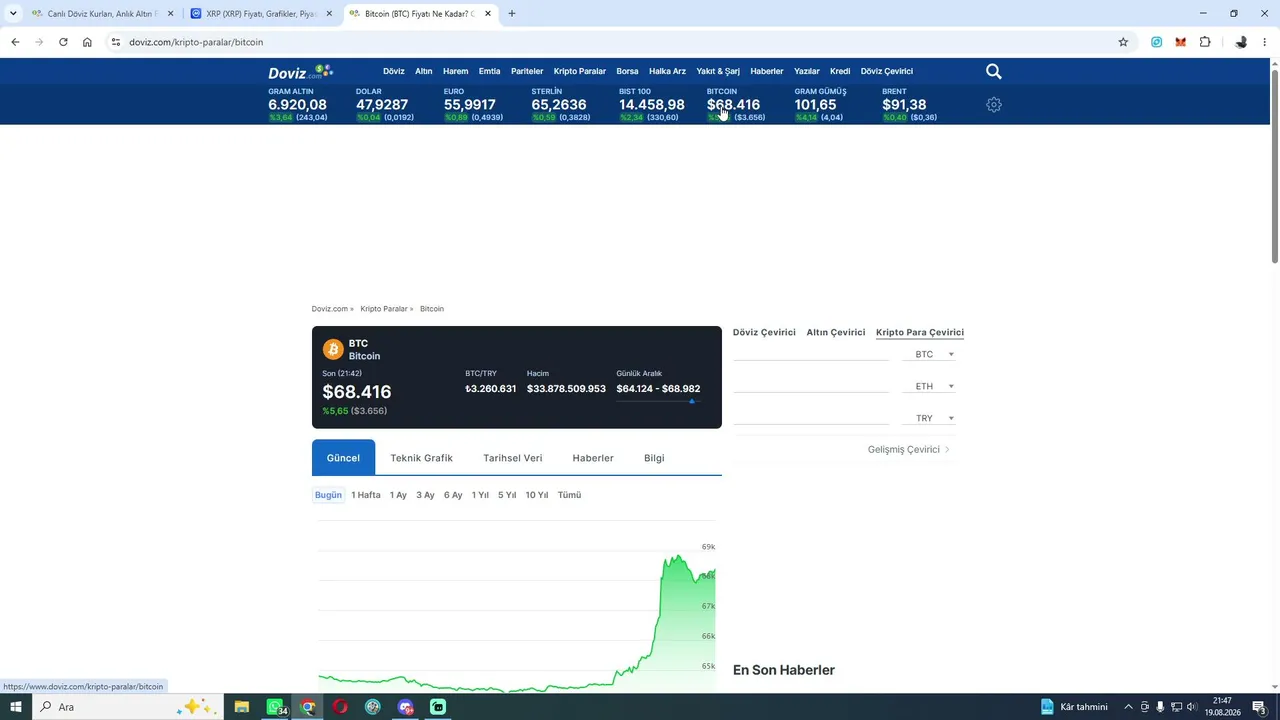Viewport: 1280px width, 720px height.
Task: Bookmark this page with star icon
Action: [x=1123, y=42]
